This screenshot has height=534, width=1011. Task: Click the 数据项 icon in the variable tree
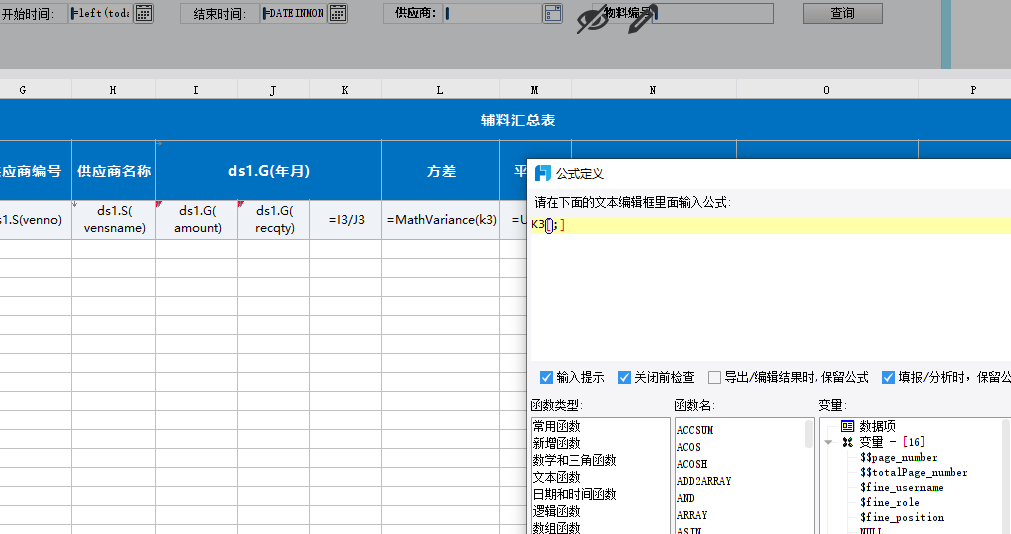click(847, 426)
